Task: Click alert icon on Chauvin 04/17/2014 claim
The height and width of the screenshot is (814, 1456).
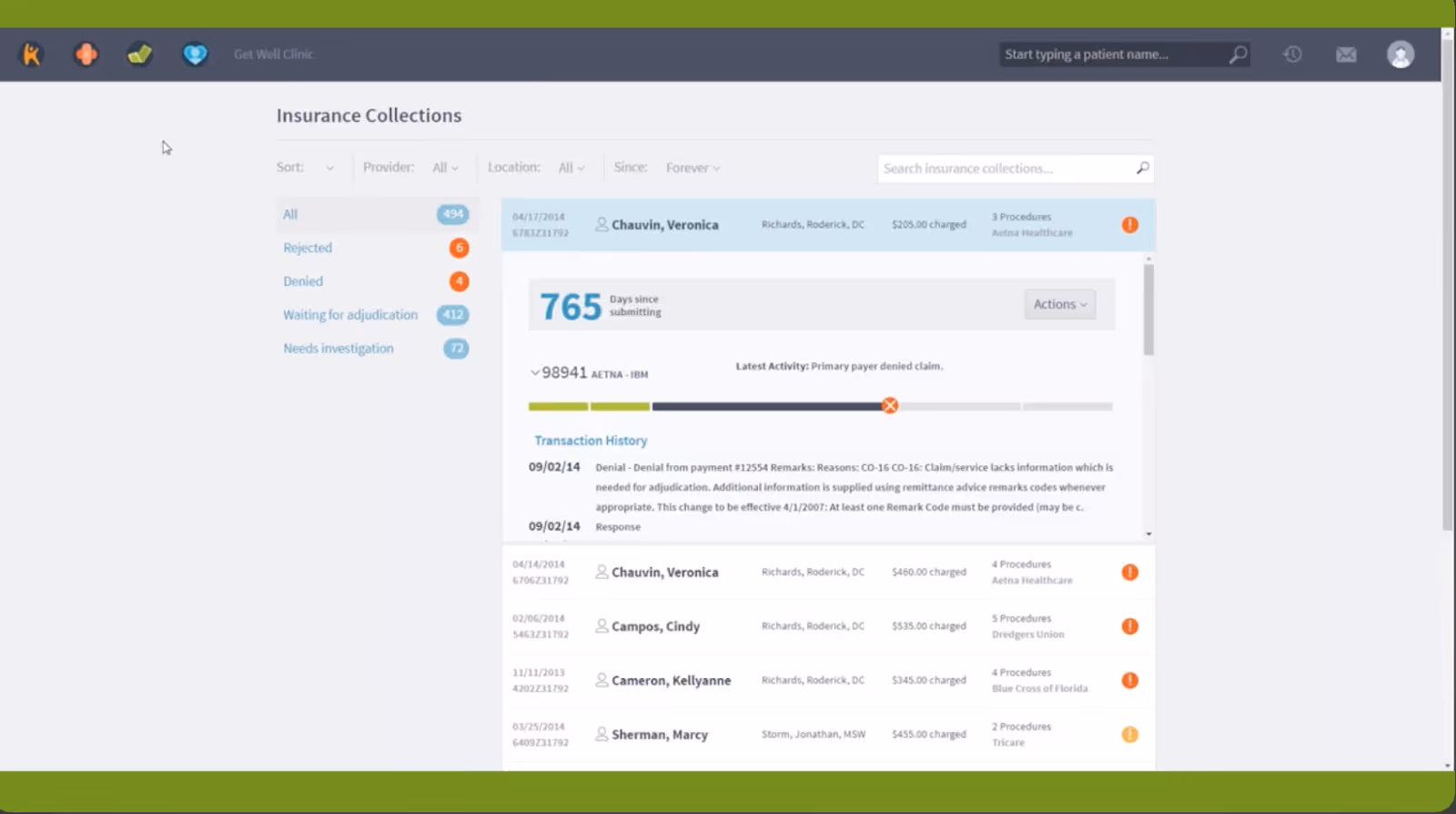Action: click(x=1129, y=225)
